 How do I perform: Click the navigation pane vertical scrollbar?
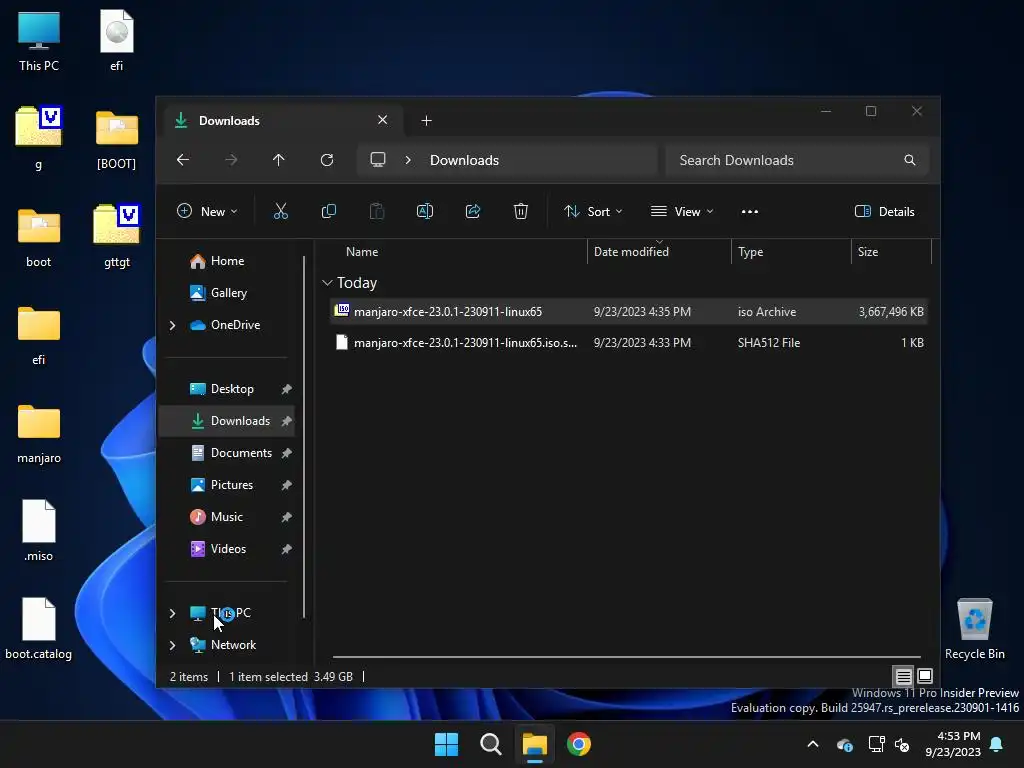304,437
